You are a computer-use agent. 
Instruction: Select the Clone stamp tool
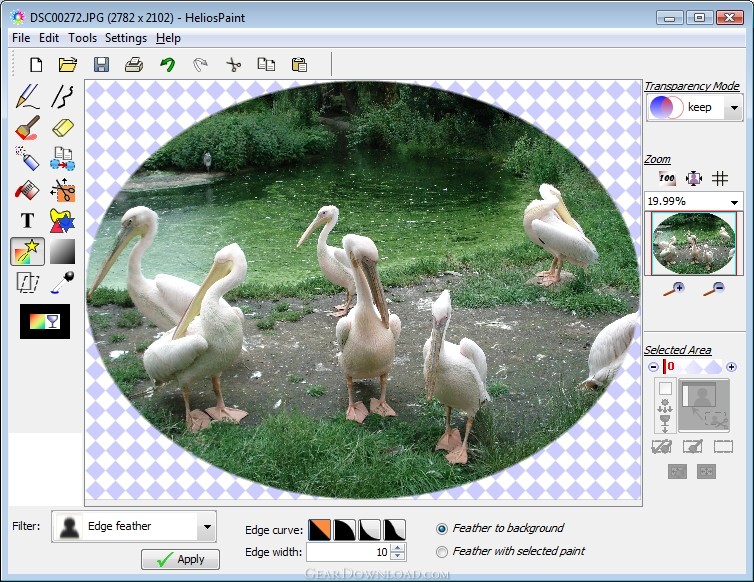[63, 159]
